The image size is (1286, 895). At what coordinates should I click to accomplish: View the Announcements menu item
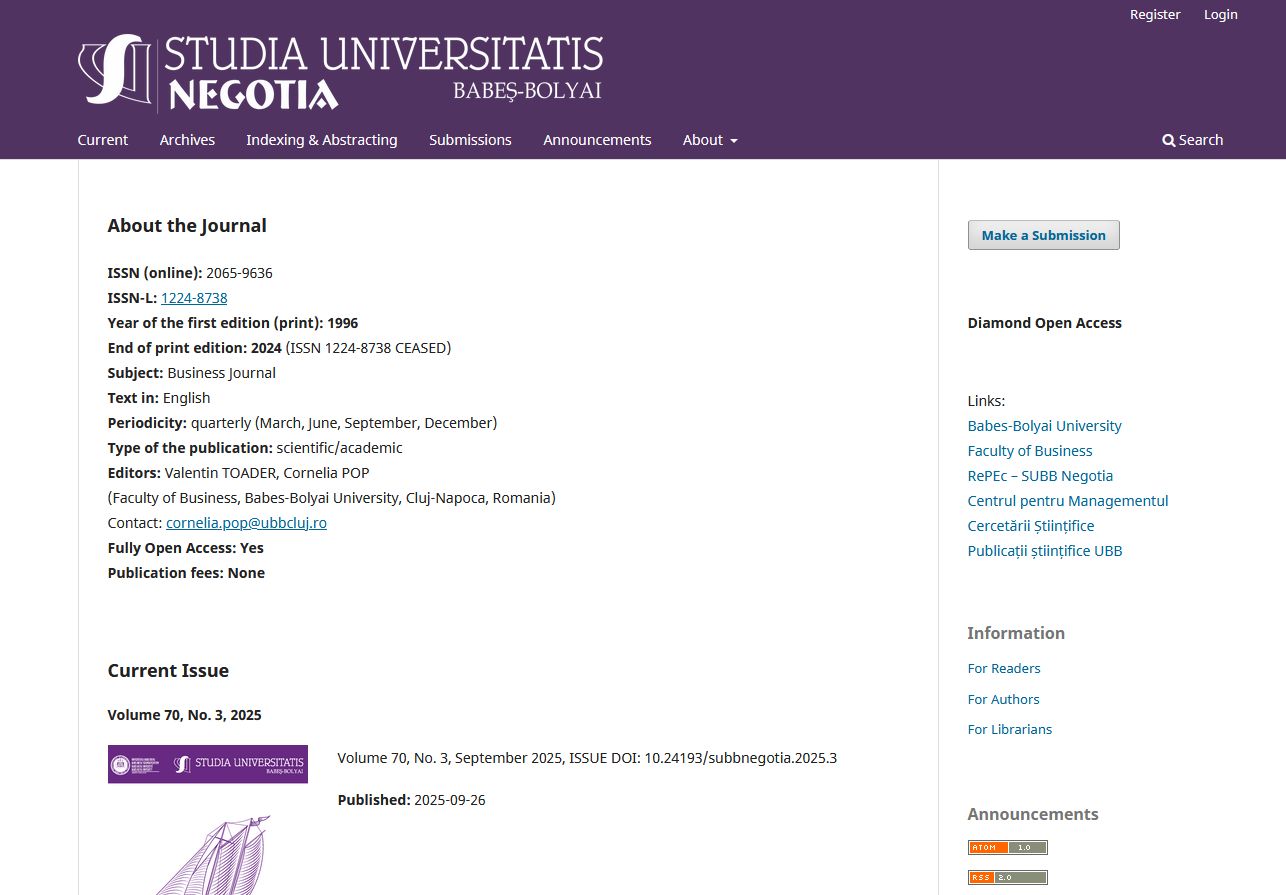click(597, 140)
